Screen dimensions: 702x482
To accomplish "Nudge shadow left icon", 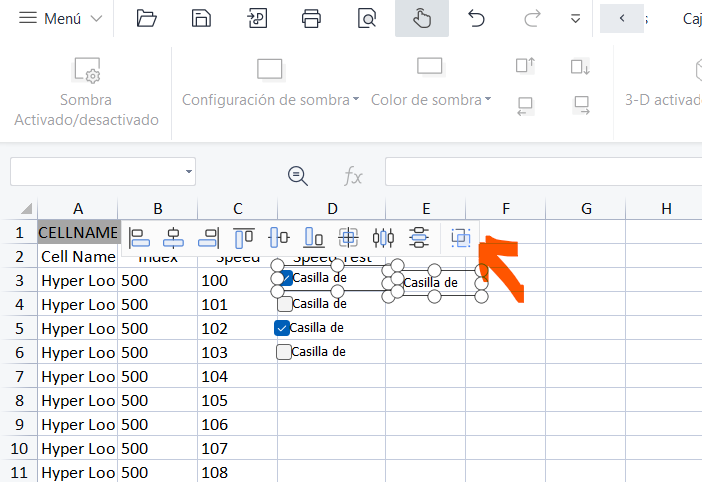I will (525, 106).
